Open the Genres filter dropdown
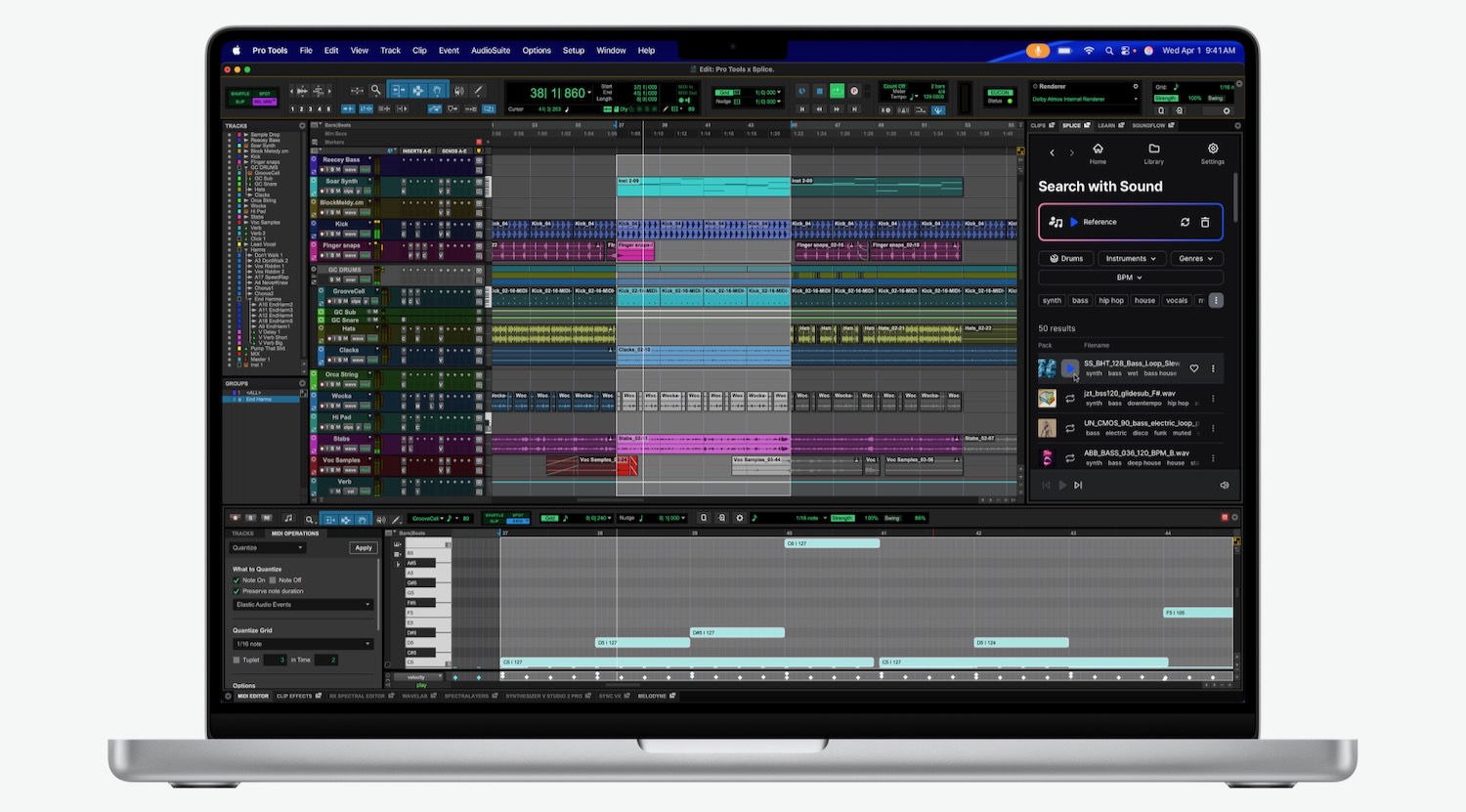This screenshot has width=1466, height=812. pyautogui.click(x=1195, y=259)
